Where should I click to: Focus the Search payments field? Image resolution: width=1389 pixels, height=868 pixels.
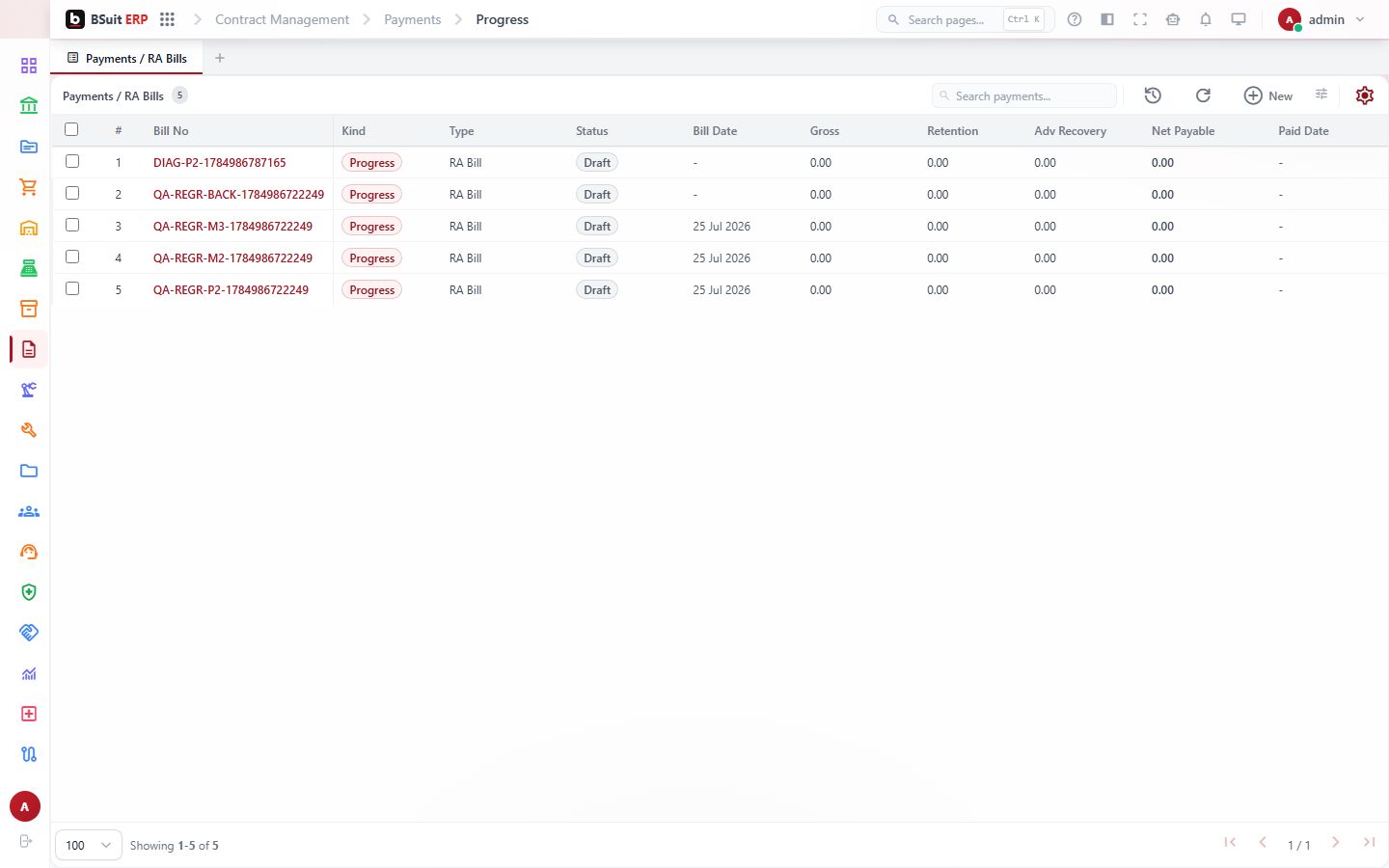click(1024, 95)
